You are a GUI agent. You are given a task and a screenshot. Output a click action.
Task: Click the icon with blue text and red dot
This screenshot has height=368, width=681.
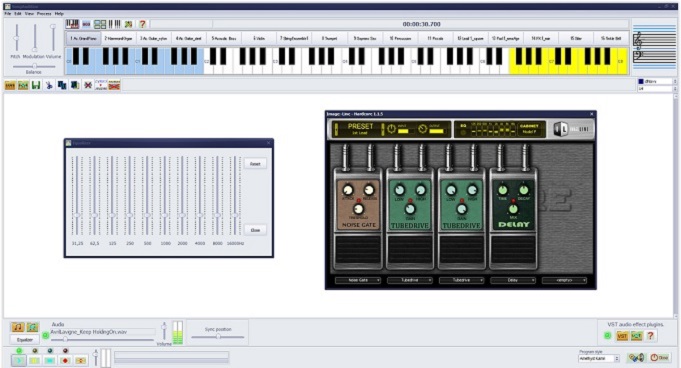(x=101, y=85)
